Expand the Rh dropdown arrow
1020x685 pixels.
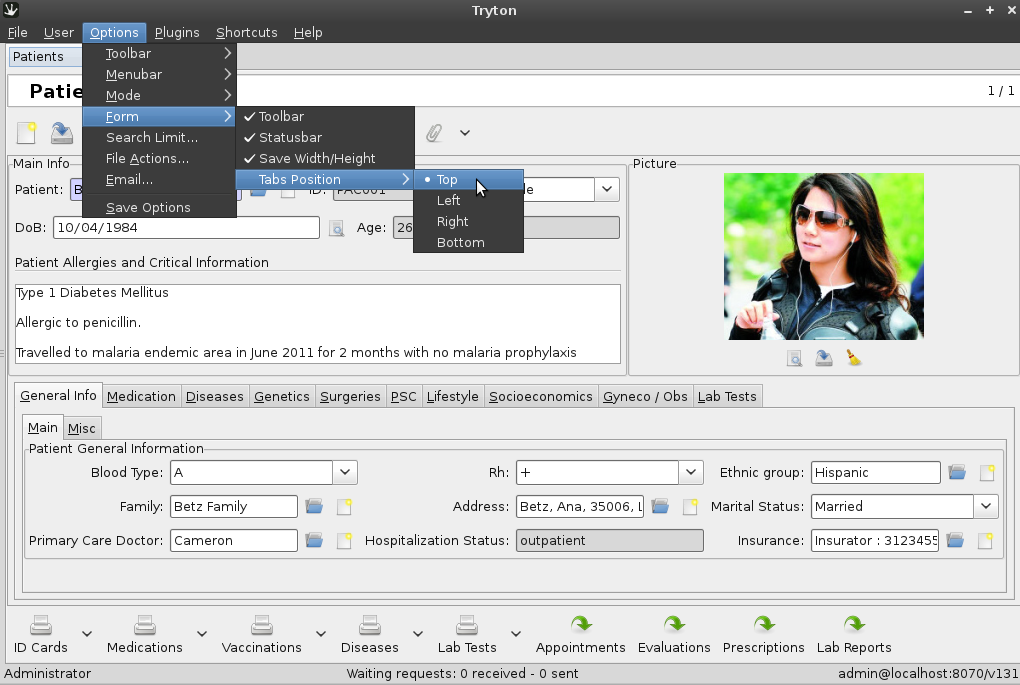click(x=691, y=473)
